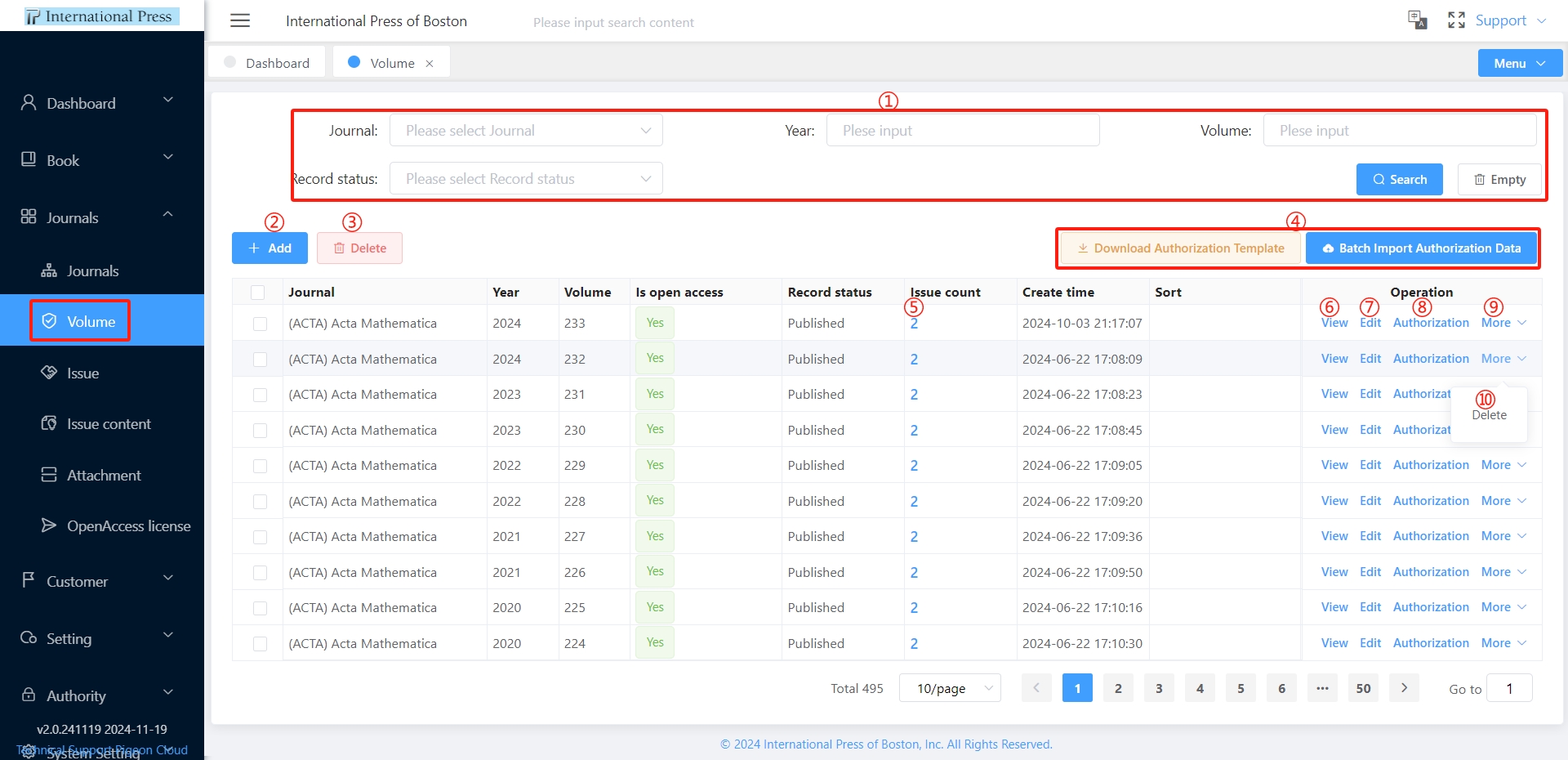Open the 10/page size dropdown

coord(950,688)
